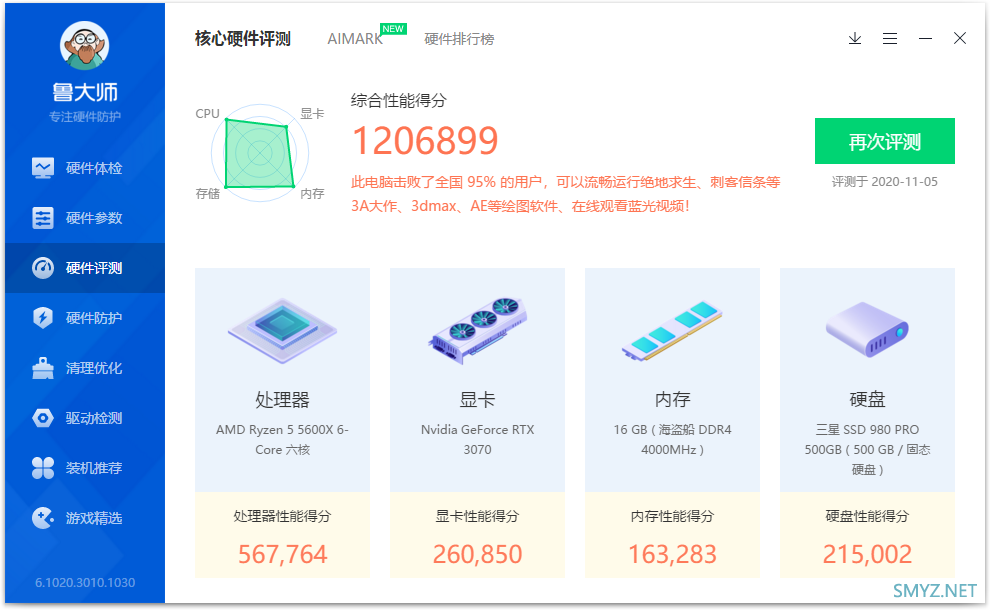Open the 硬件排行榜 tab
The width and height of the screenshot is (990, 610).
pyautogui.click(x=459, y=39)
